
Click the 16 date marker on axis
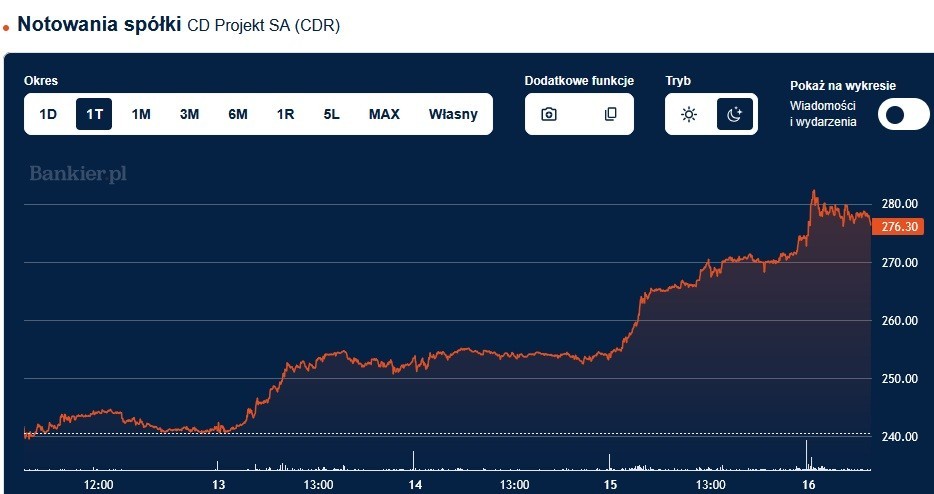tap(808, 484)
